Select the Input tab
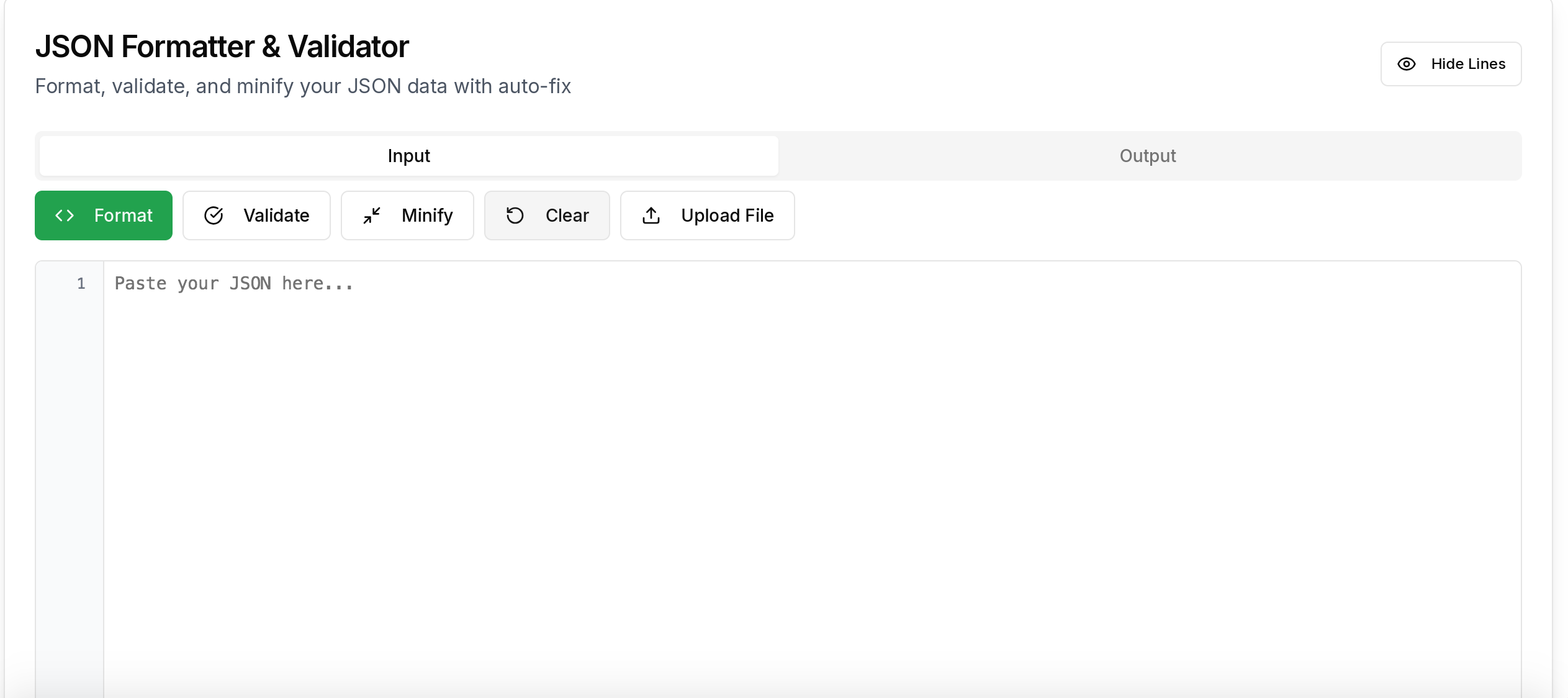 (408, 156)
